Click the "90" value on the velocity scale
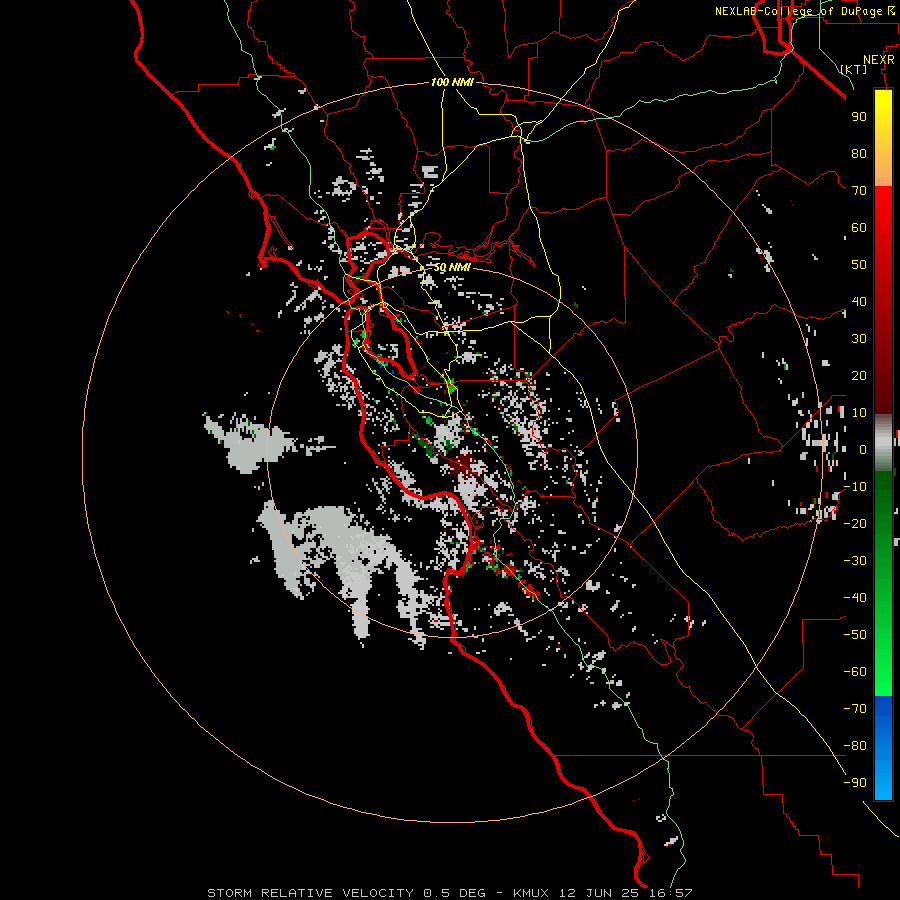This screenshot has width=900, height=900. click(859, 117)
